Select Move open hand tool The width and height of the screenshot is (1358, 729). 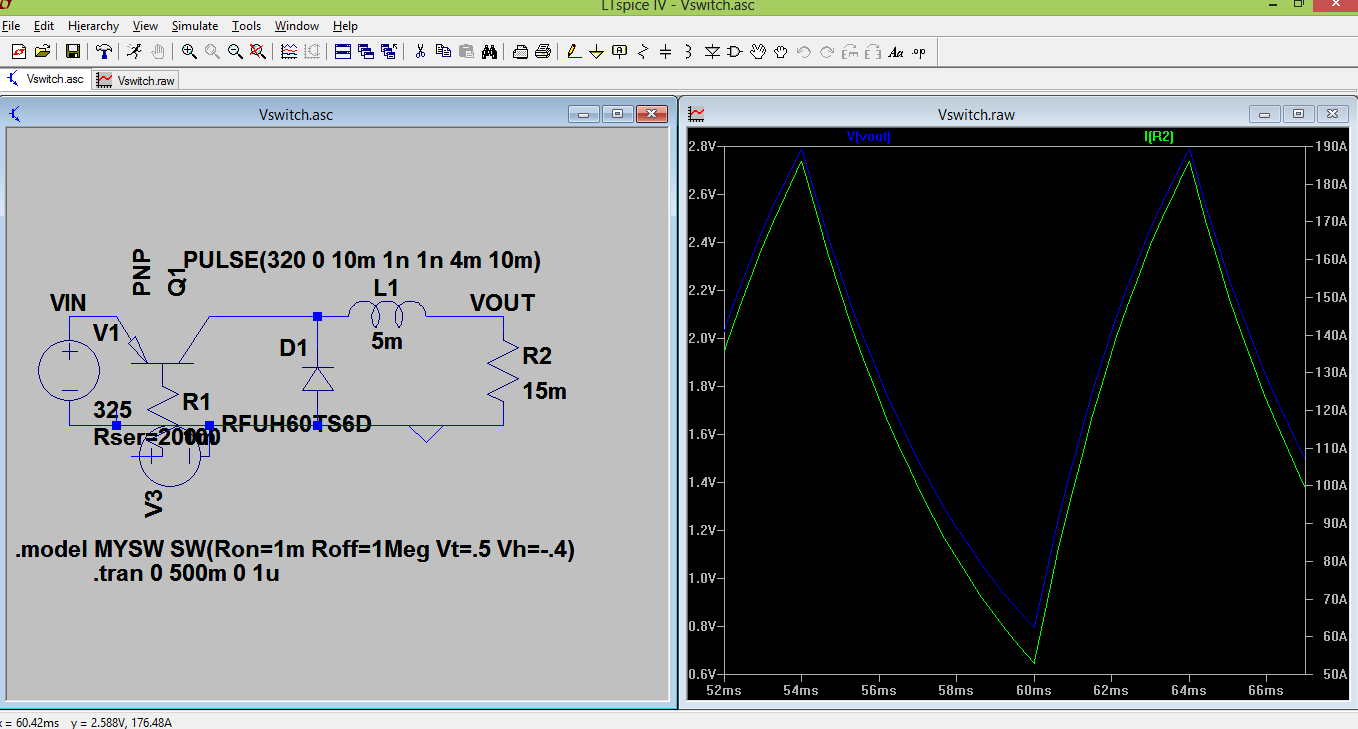tap(758, 51)
